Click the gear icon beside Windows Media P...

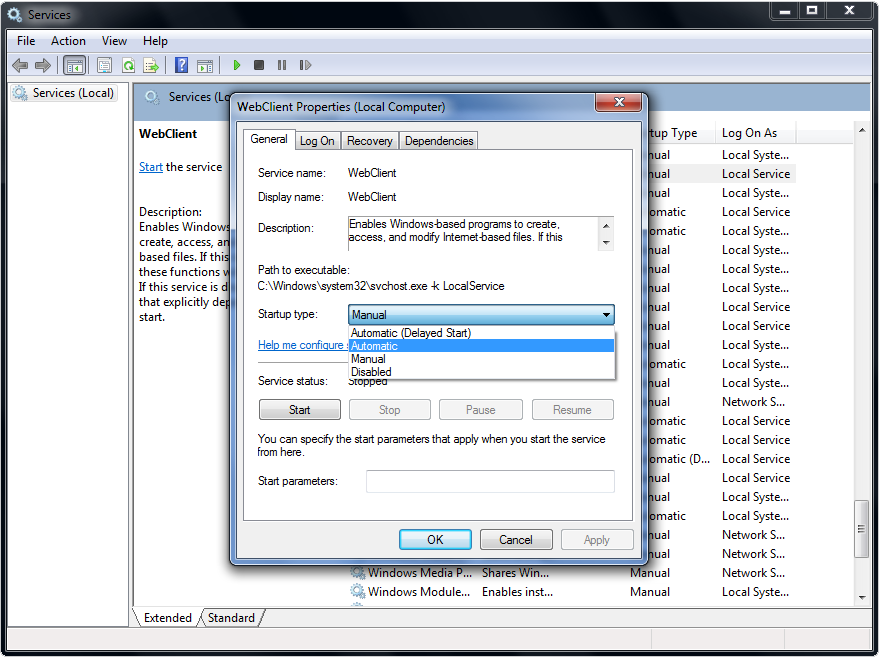click(358, 573)
